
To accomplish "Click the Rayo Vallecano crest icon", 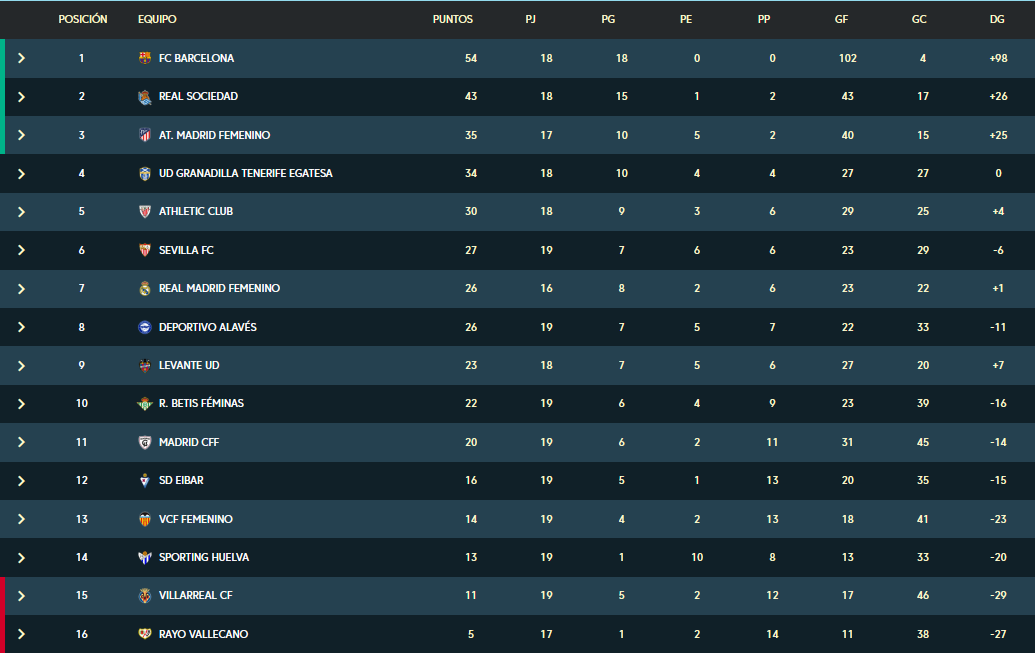I will (145, 634).
